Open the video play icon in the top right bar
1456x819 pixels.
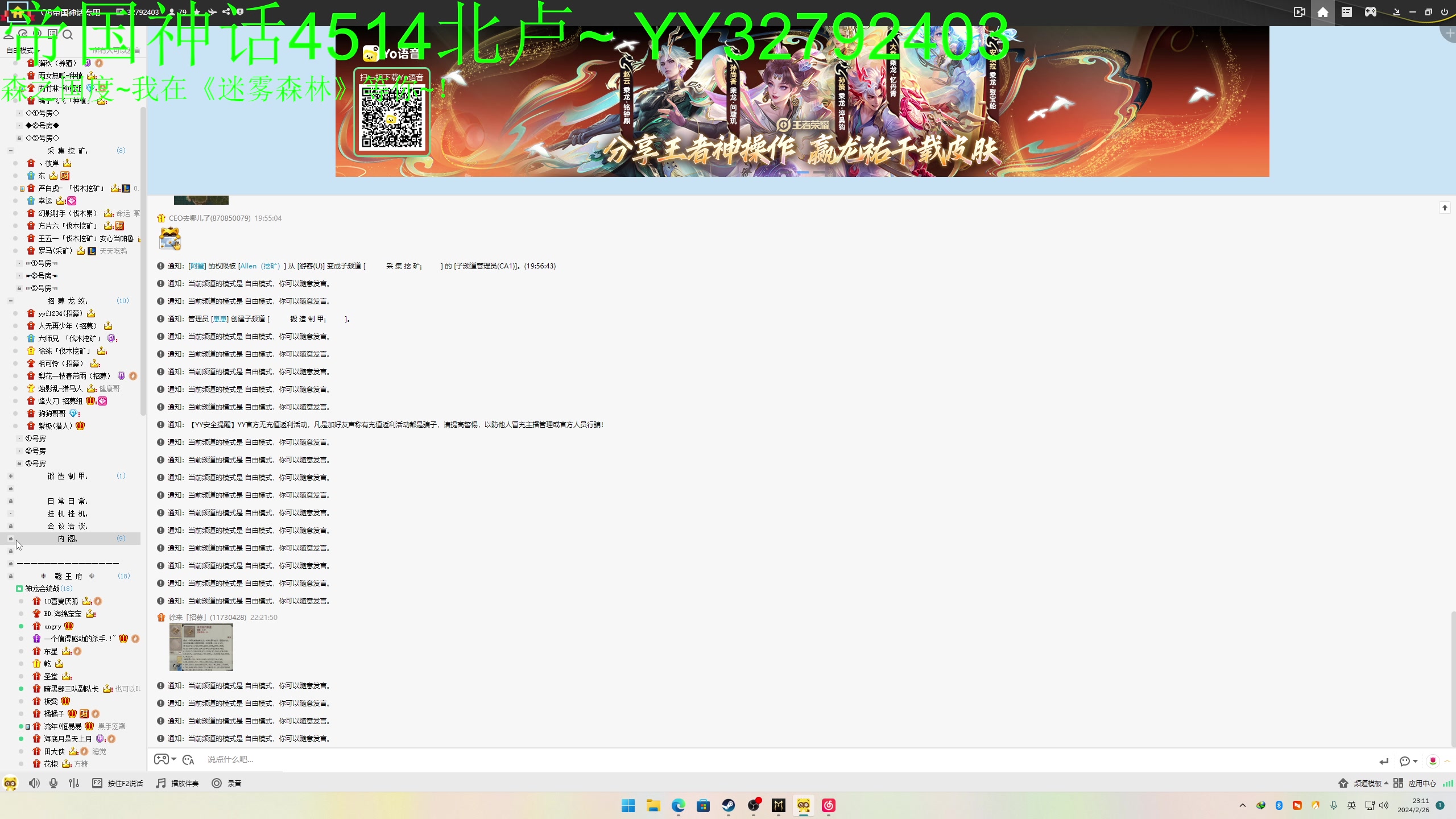click(x=1300, y=12)
